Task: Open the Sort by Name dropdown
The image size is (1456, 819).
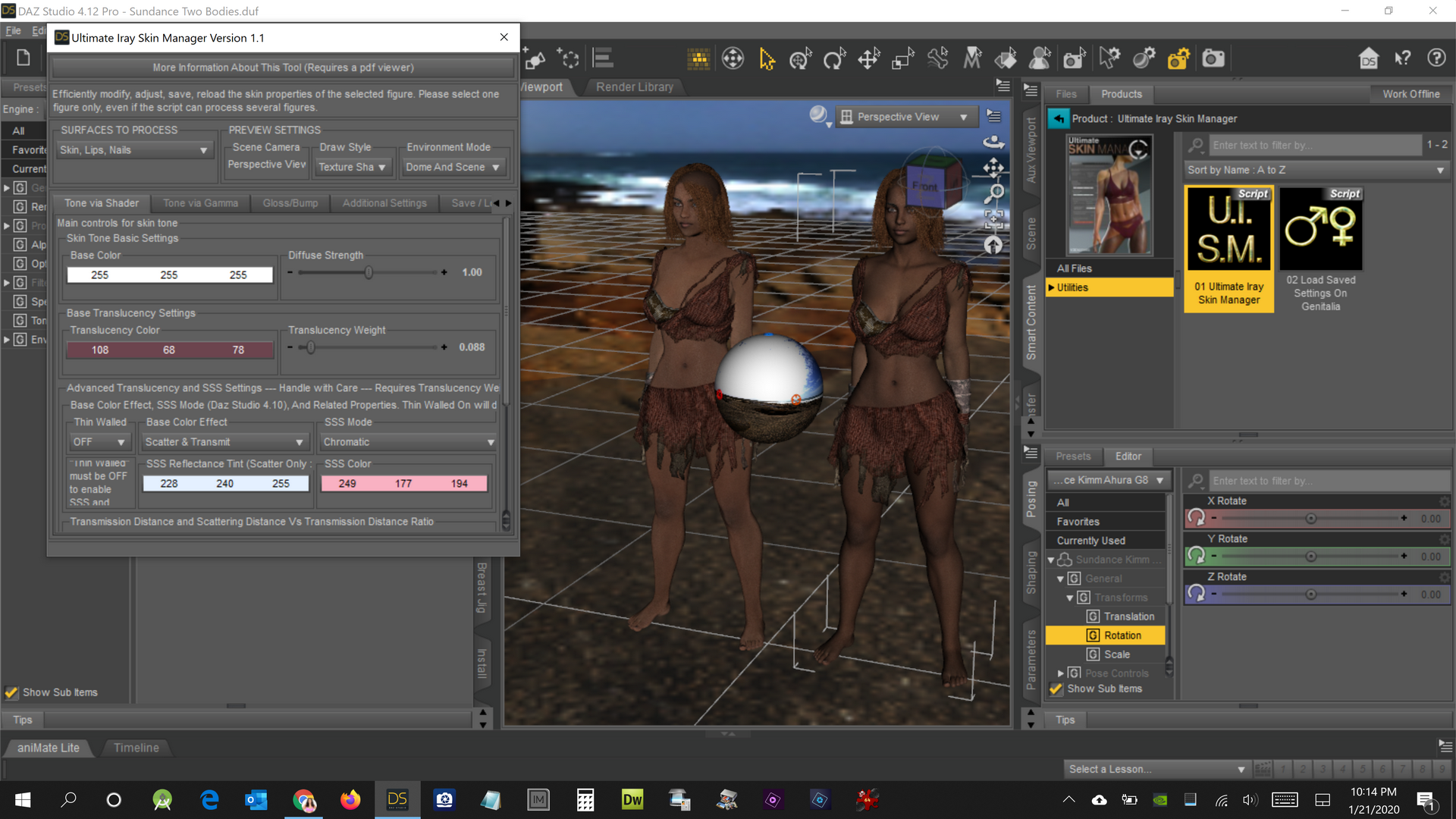Action: tap(1316, 170)
